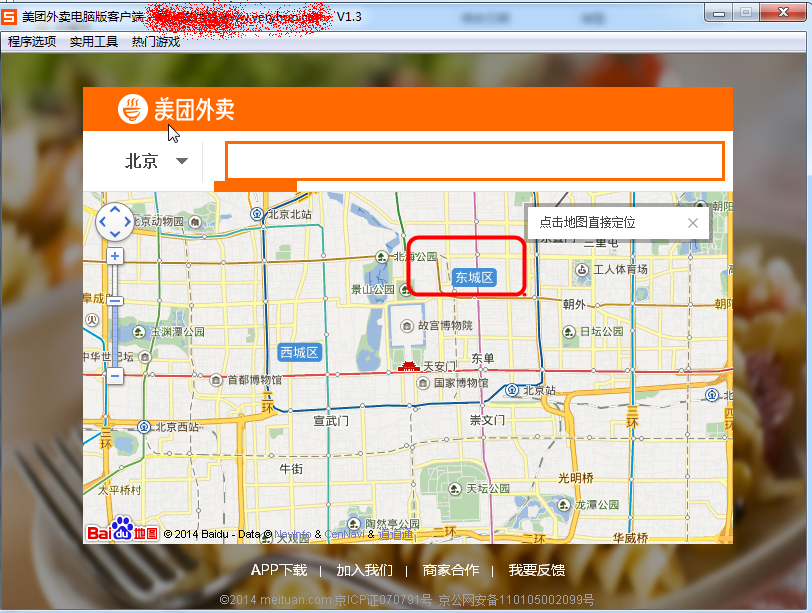Click the 华威桥 map label

[x=630, y=538]
